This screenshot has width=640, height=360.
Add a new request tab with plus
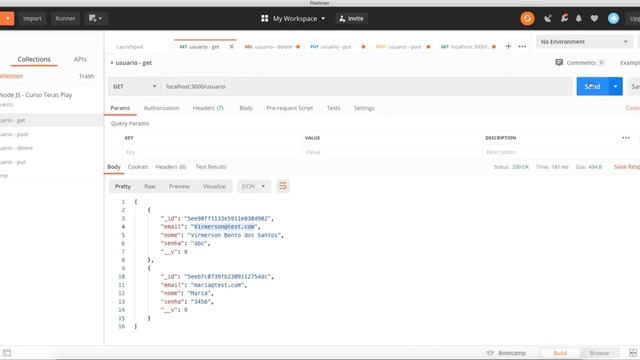tap(508, 47)
